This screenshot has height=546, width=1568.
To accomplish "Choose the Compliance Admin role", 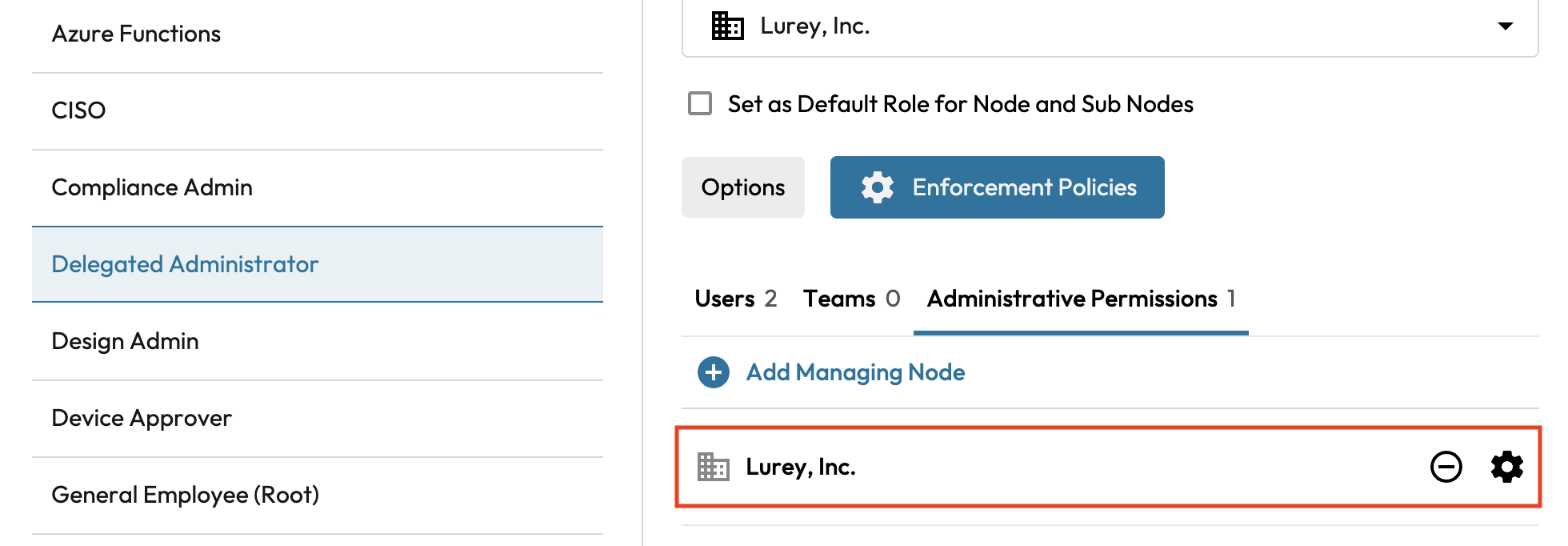I will [x=152, y=187].
